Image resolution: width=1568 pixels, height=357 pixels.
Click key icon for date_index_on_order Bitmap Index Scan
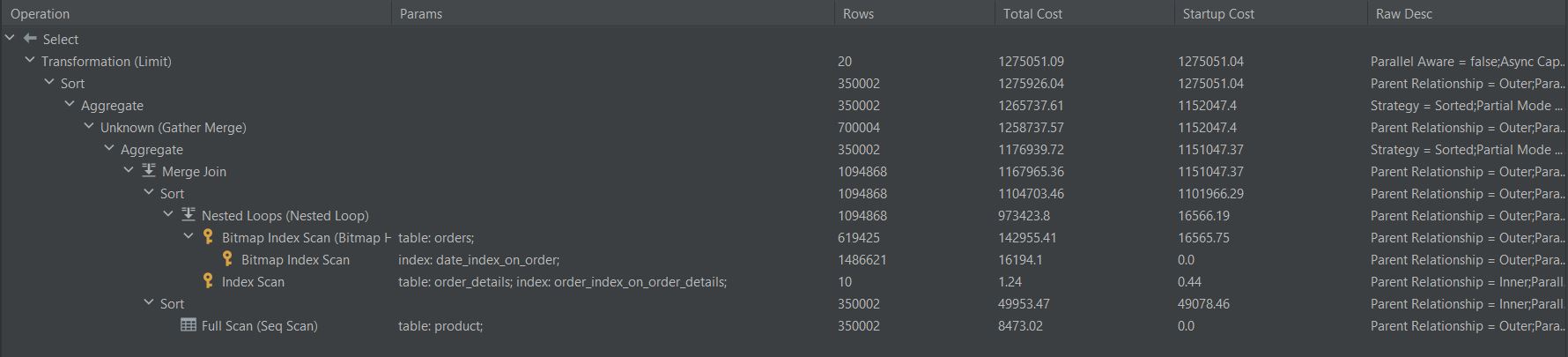[x=227, y=259]
